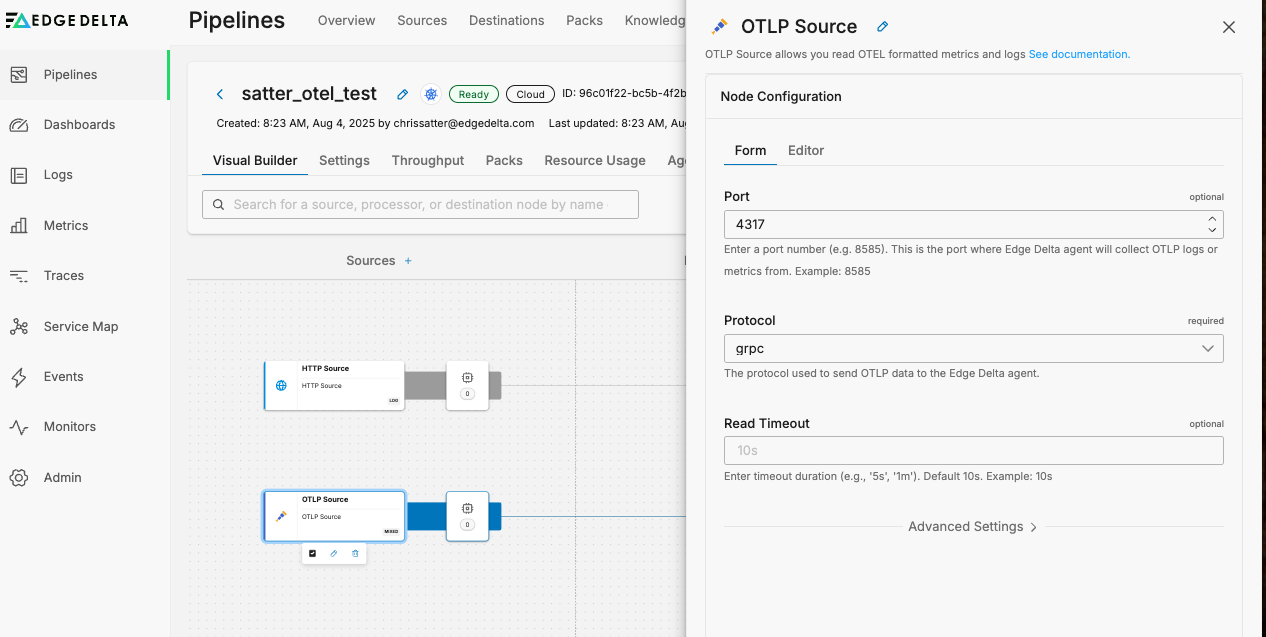Click the Service Map sidebar icon
This screenshot has height=637, width=1266.
[19, 327]
